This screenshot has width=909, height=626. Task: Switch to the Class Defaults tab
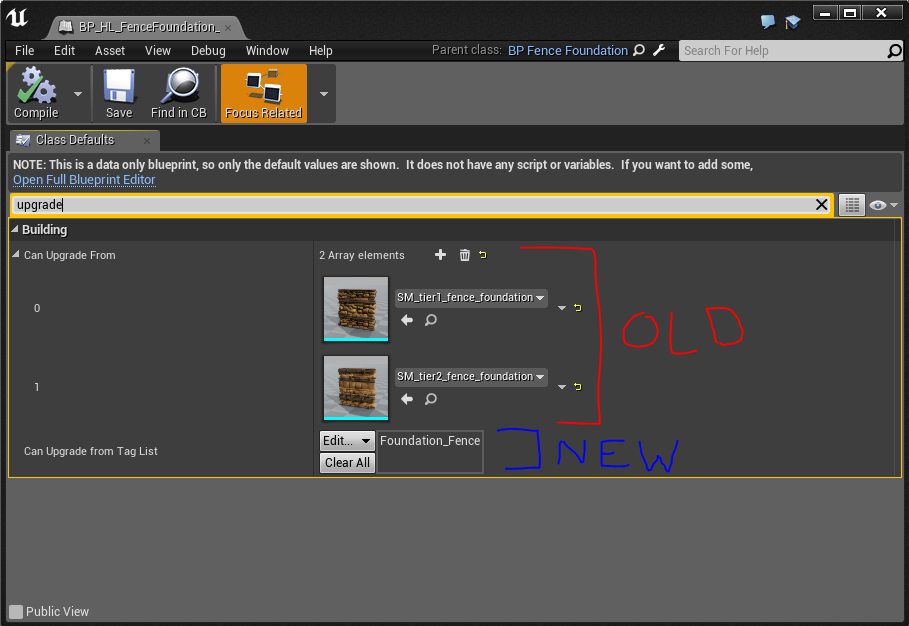(75, 140)
